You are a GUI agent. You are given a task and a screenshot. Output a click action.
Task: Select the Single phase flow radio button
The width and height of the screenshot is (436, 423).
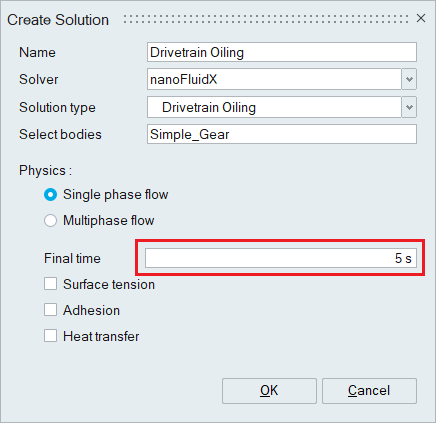pos(50,195)
